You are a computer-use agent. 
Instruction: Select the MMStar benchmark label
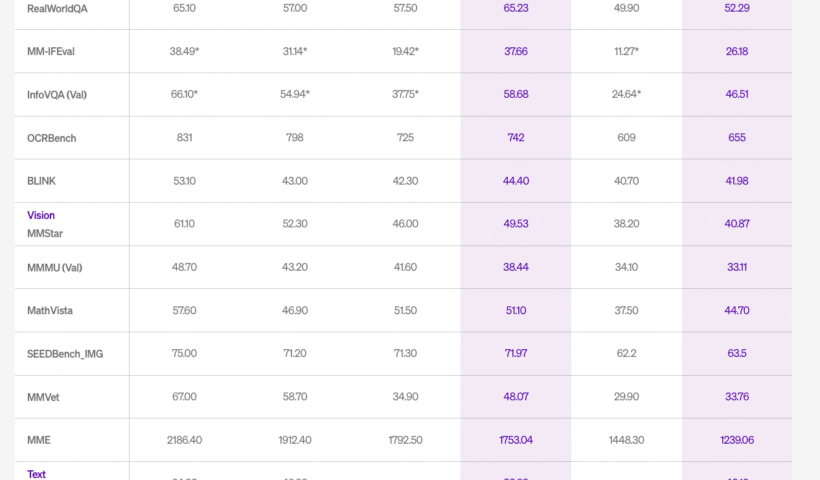point(44,233)
